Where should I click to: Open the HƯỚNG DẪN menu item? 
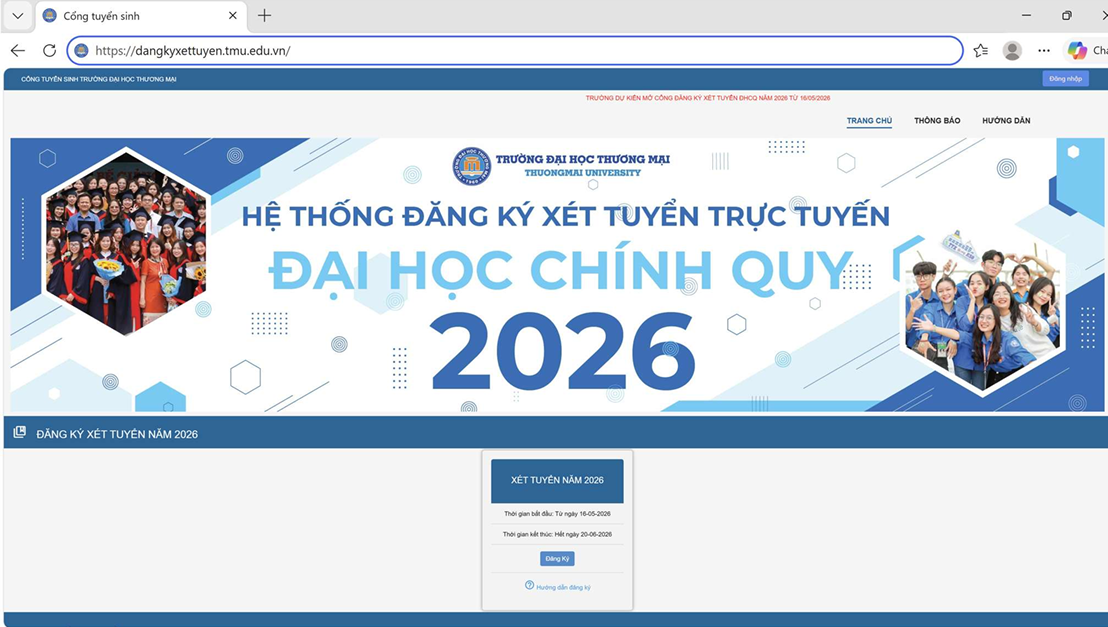click(1006, 121)
